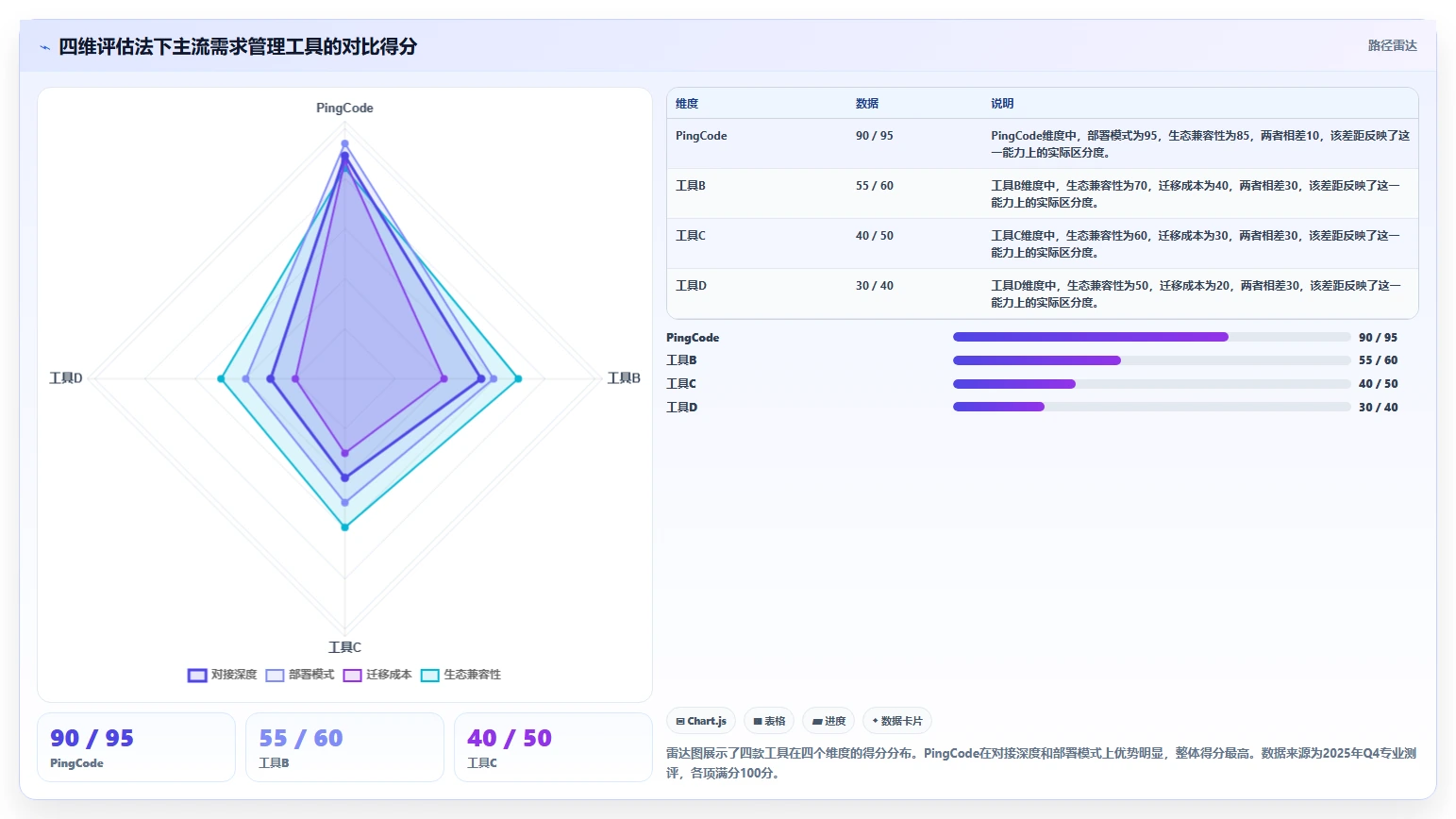Click the 迁移成本 point on 工具C axis
This screenshot has height=819, width=1456.
pos(344,454)
